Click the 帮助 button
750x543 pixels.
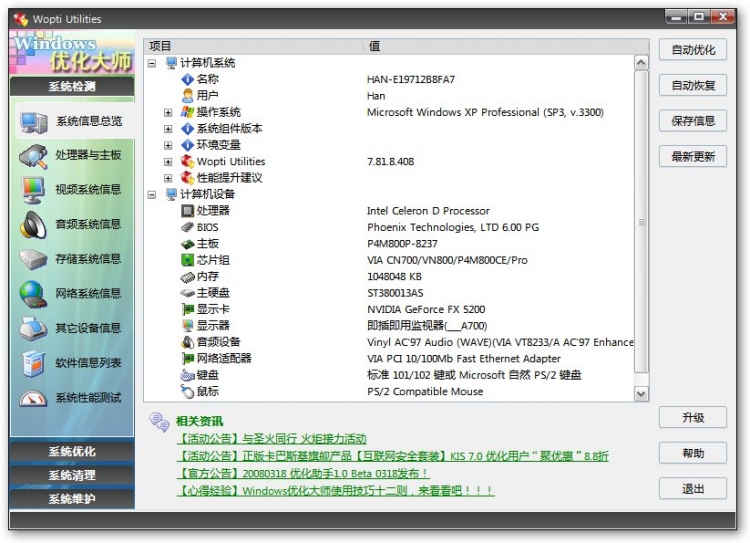coord(693,453)
